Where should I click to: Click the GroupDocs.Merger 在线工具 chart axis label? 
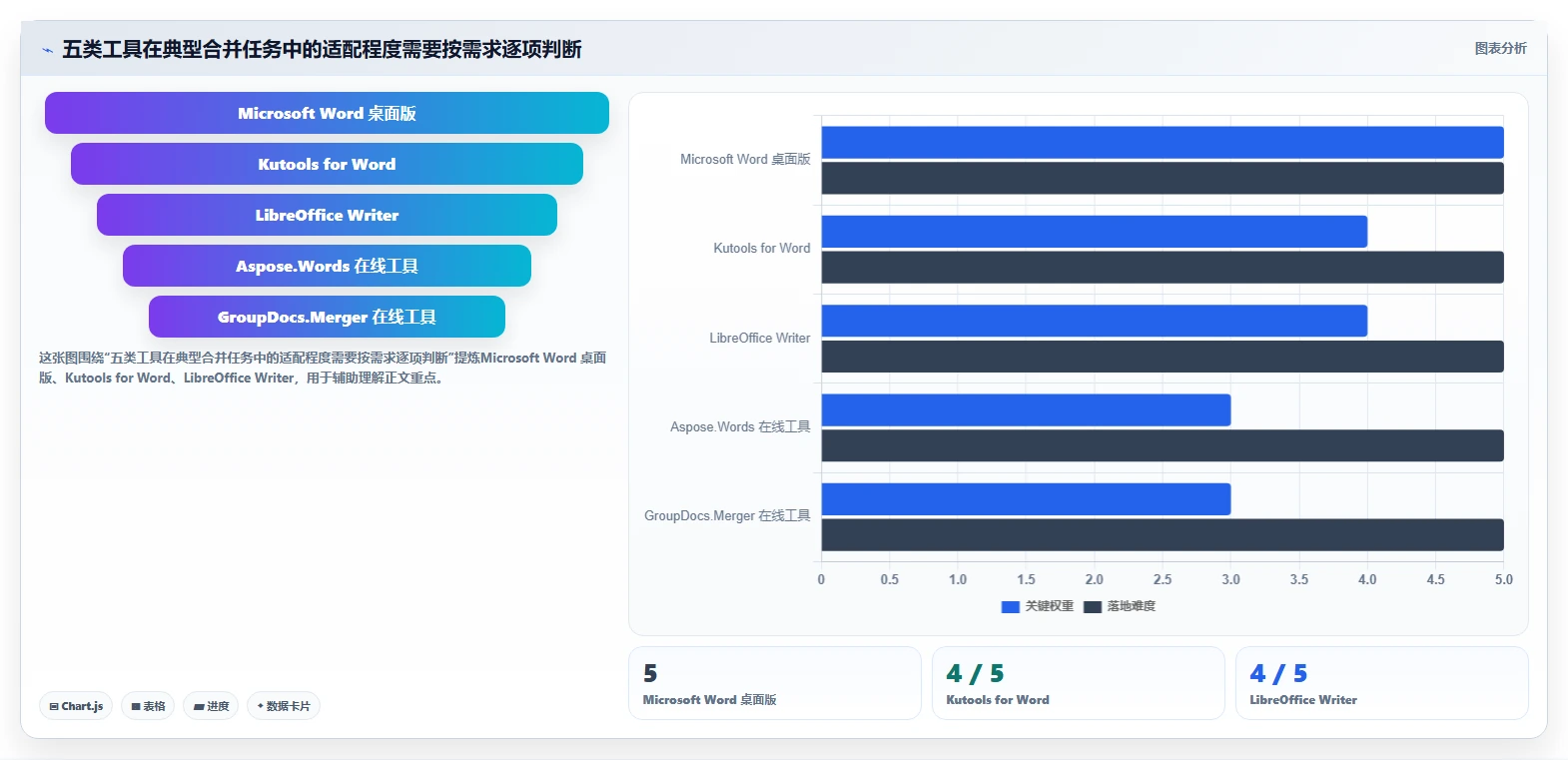point(727,516)
